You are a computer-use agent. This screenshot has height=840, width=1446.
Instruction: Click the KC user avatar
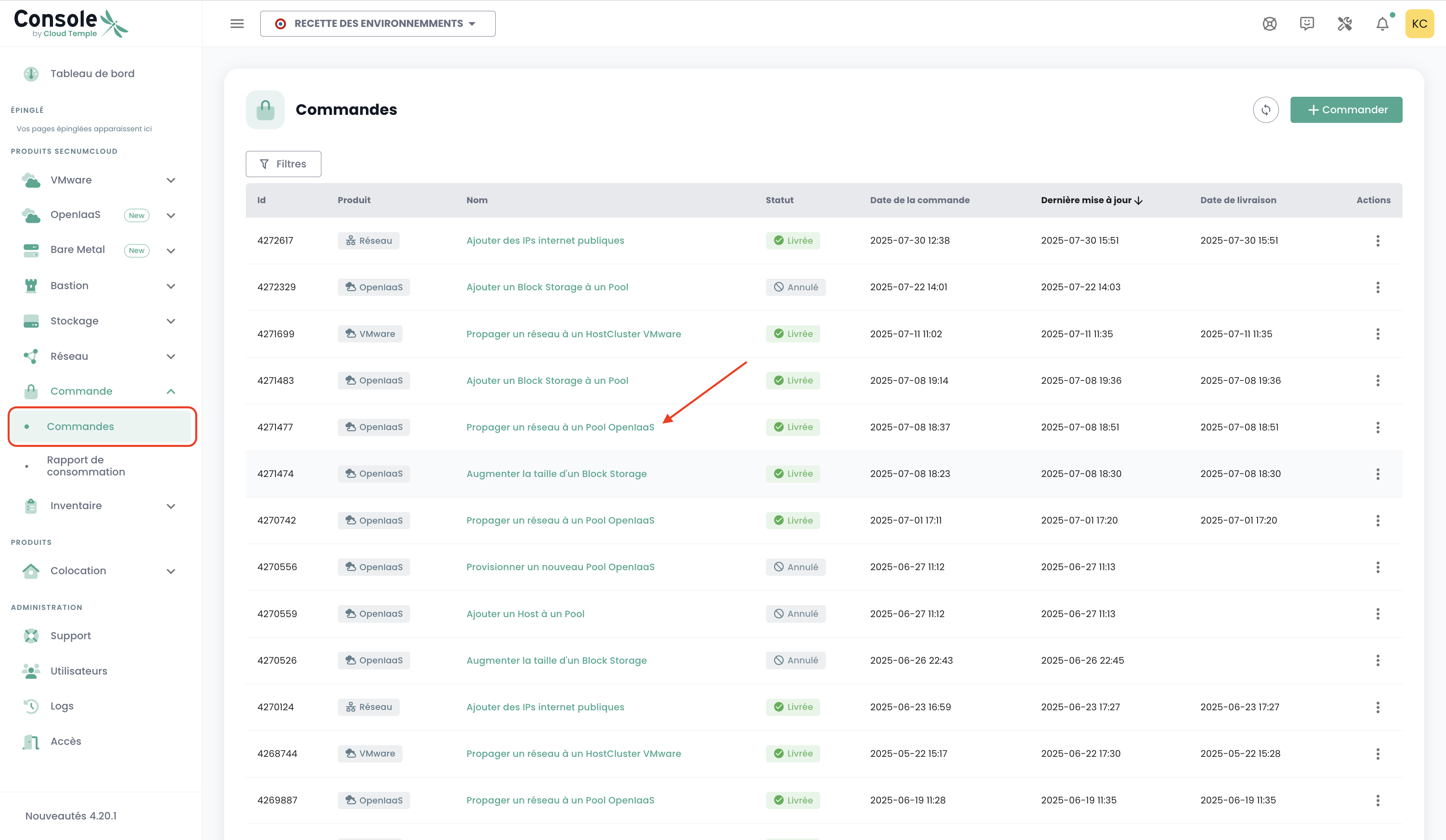(1419, 24)
